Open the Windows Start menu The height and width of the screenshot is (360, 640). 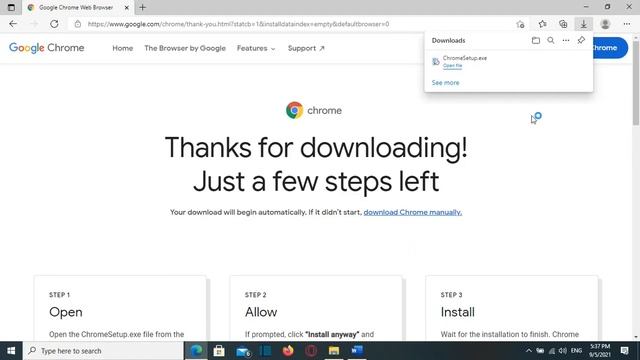pyautogui.click(x=11, y=351)
